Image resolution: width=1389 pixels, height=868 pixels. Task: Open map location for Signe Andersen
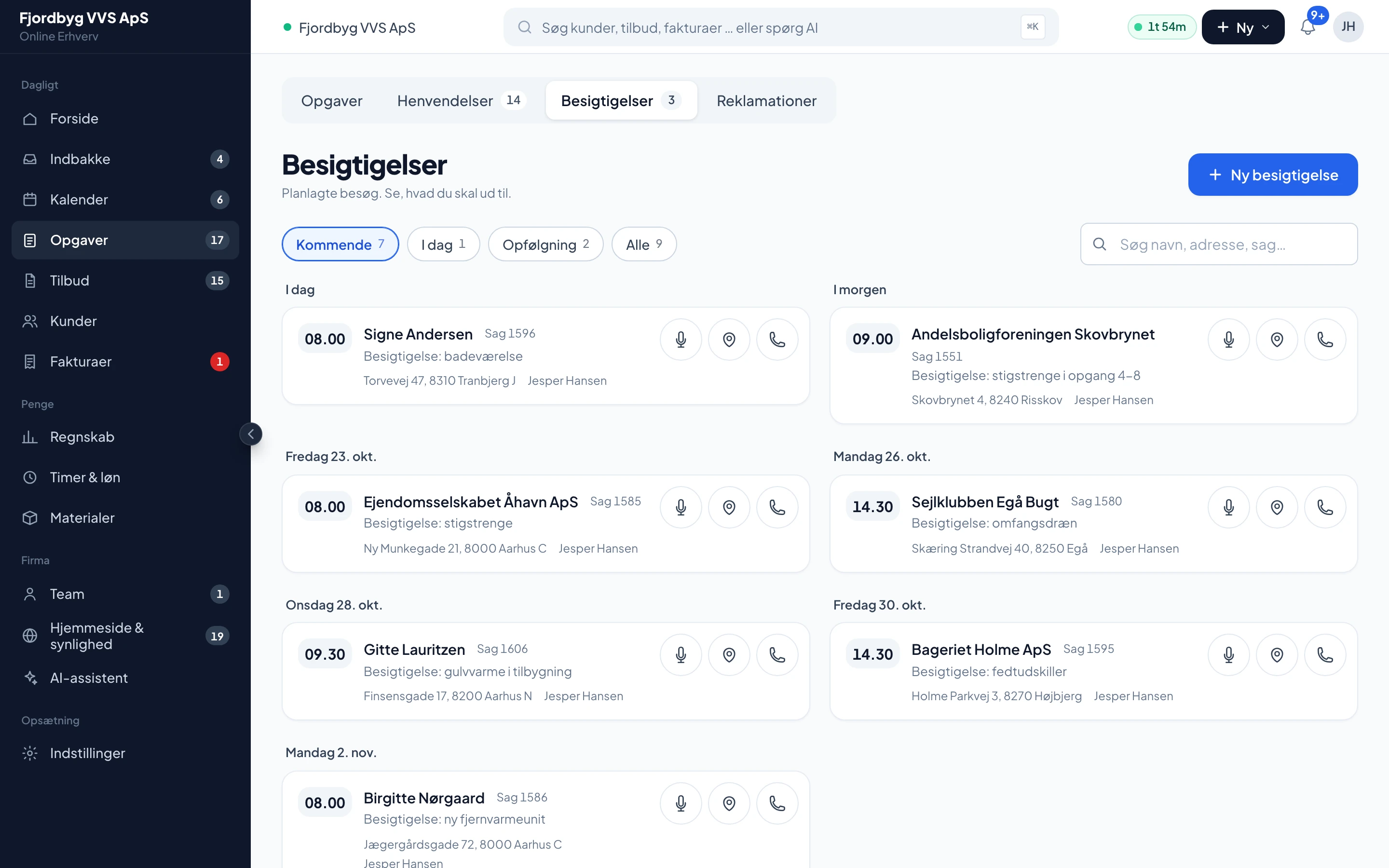(729, 339)
